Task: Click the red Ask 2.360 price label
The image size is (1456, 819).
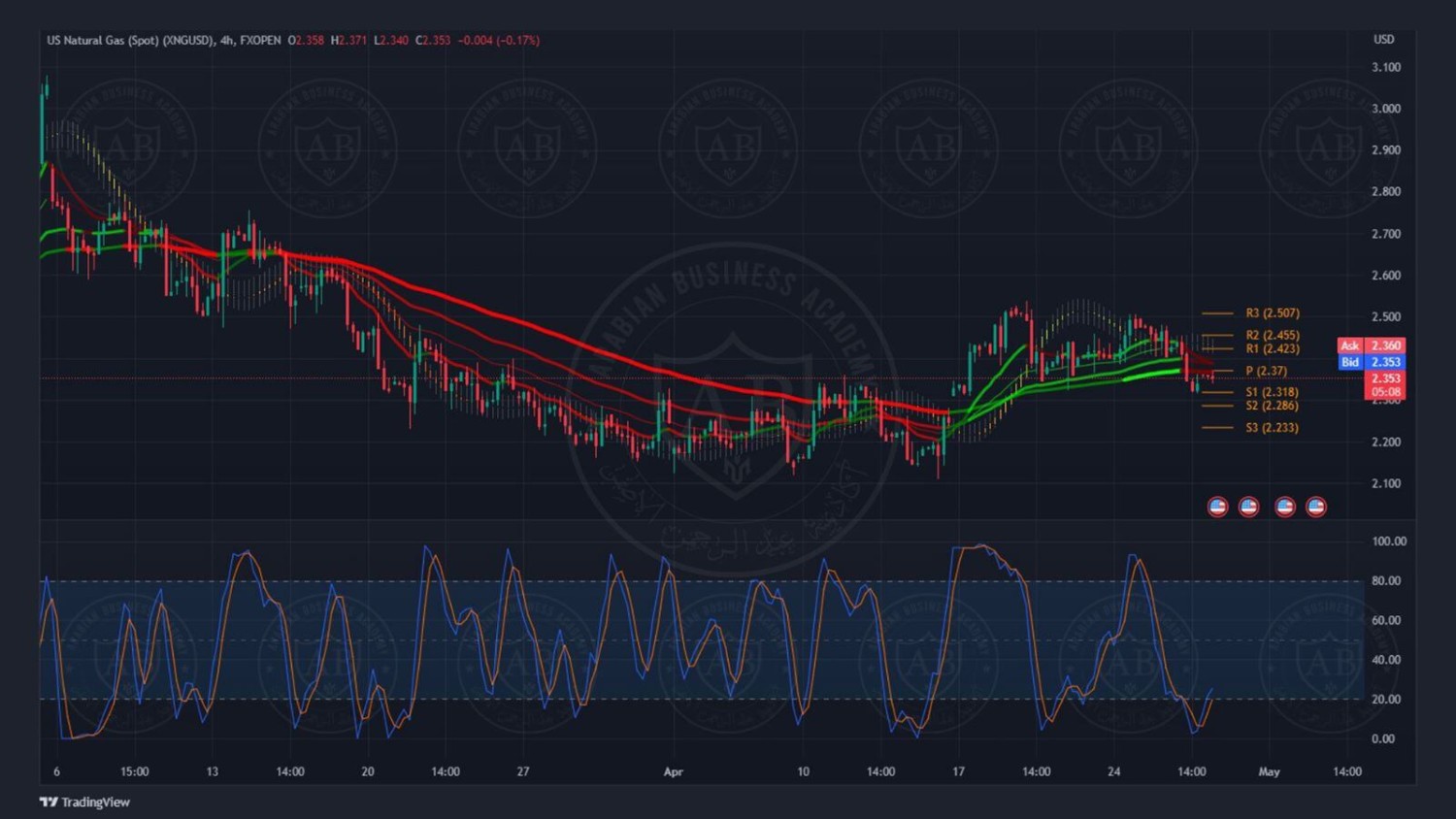Action: 1371,345
